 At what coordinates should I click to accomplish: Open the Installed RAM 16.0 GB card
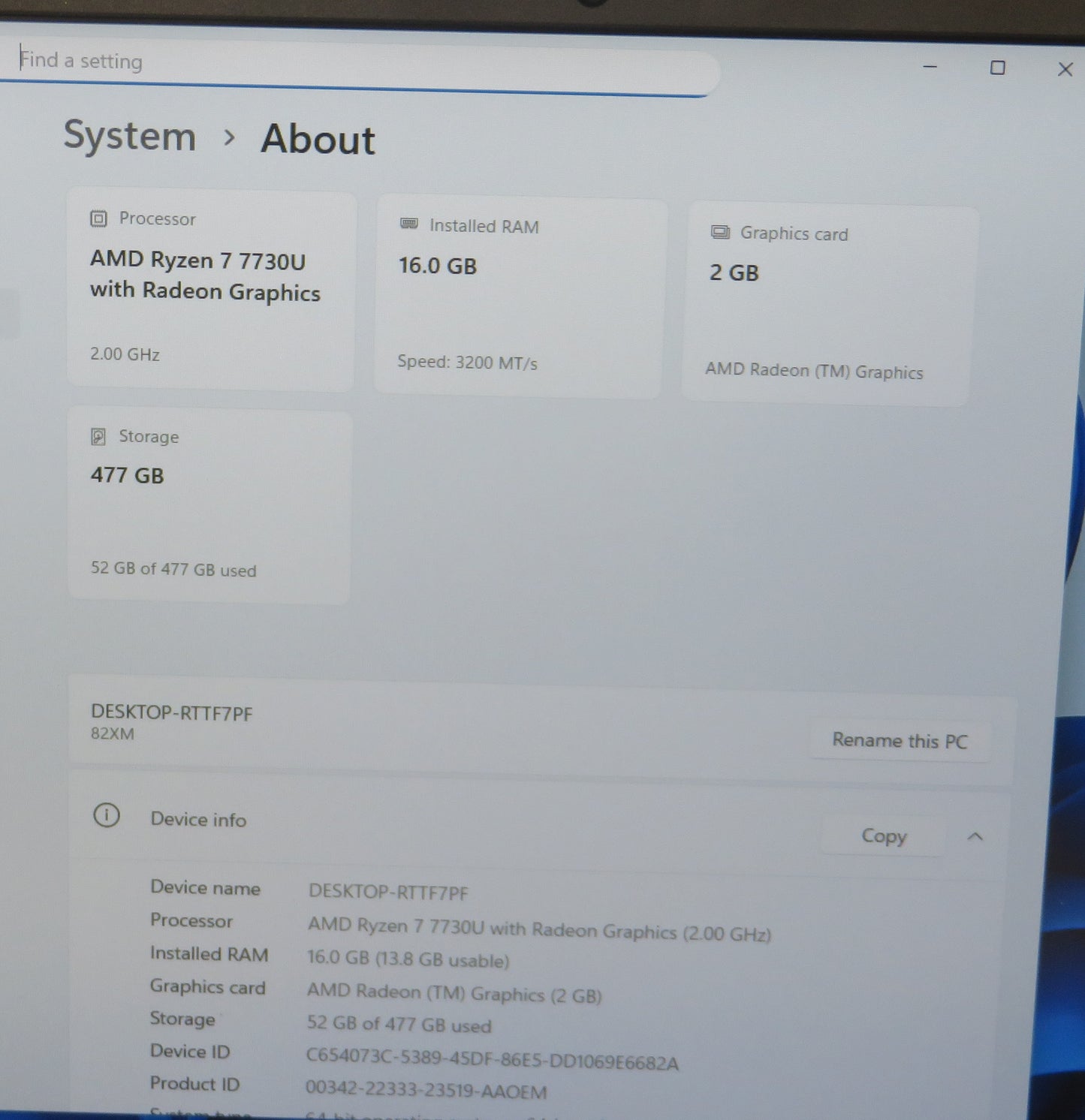(520, 297)
